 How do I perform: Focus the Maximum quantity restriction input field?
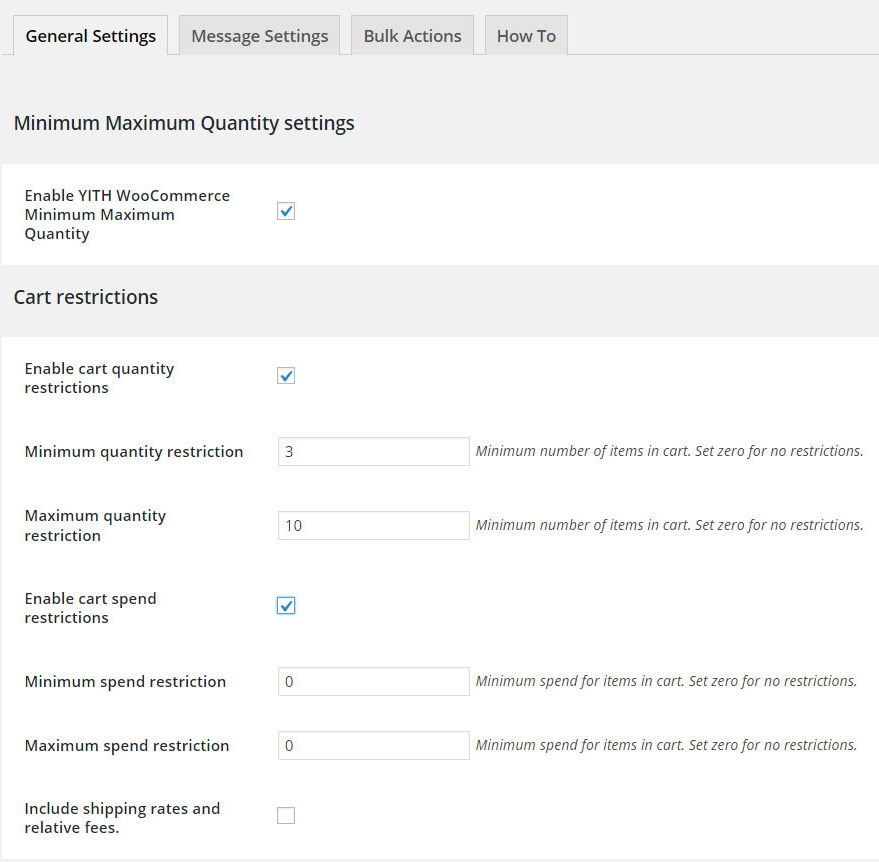tap(373, 526)
